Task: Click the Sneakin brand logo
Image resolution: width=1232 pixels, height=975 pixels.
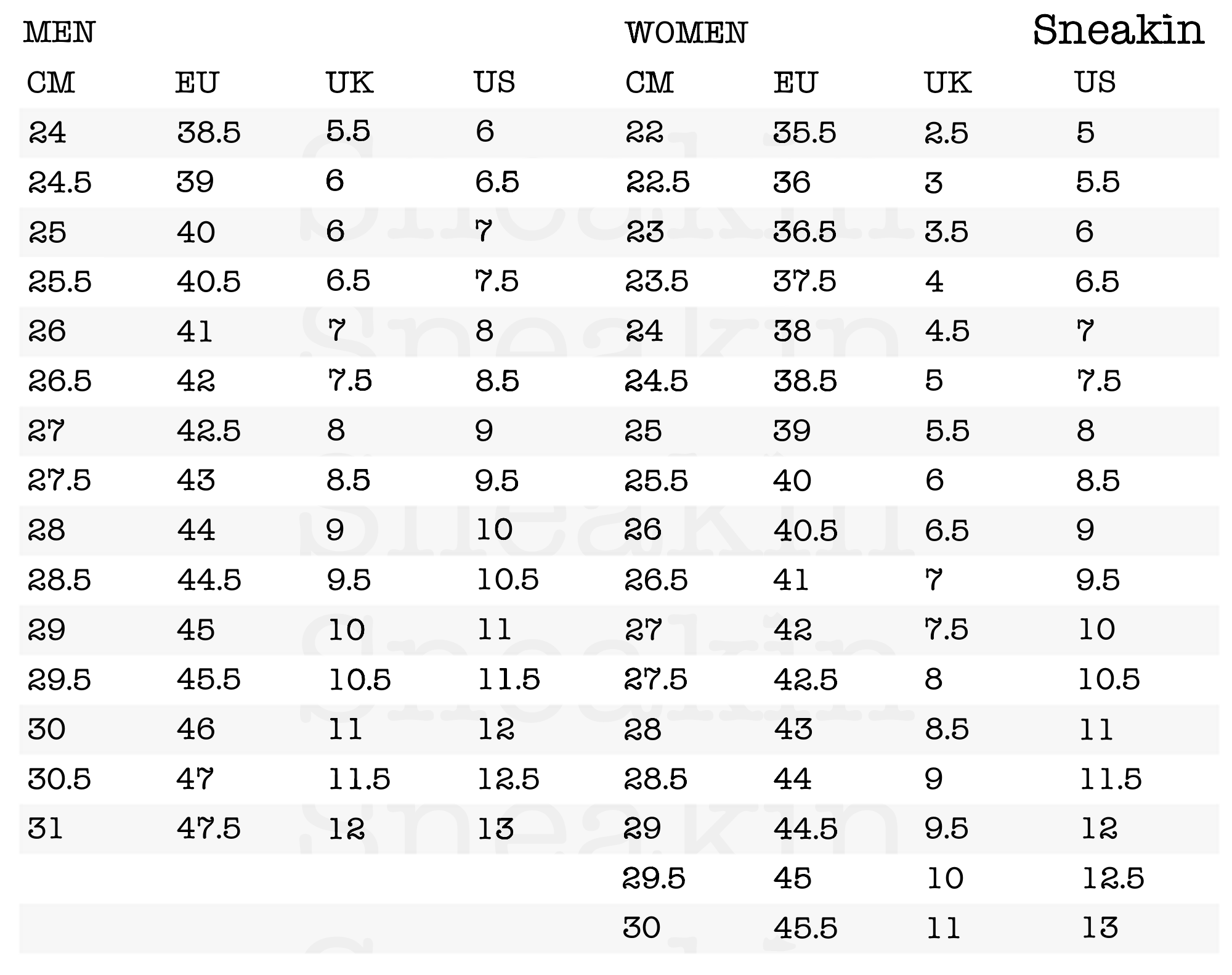Action: 1118,30
